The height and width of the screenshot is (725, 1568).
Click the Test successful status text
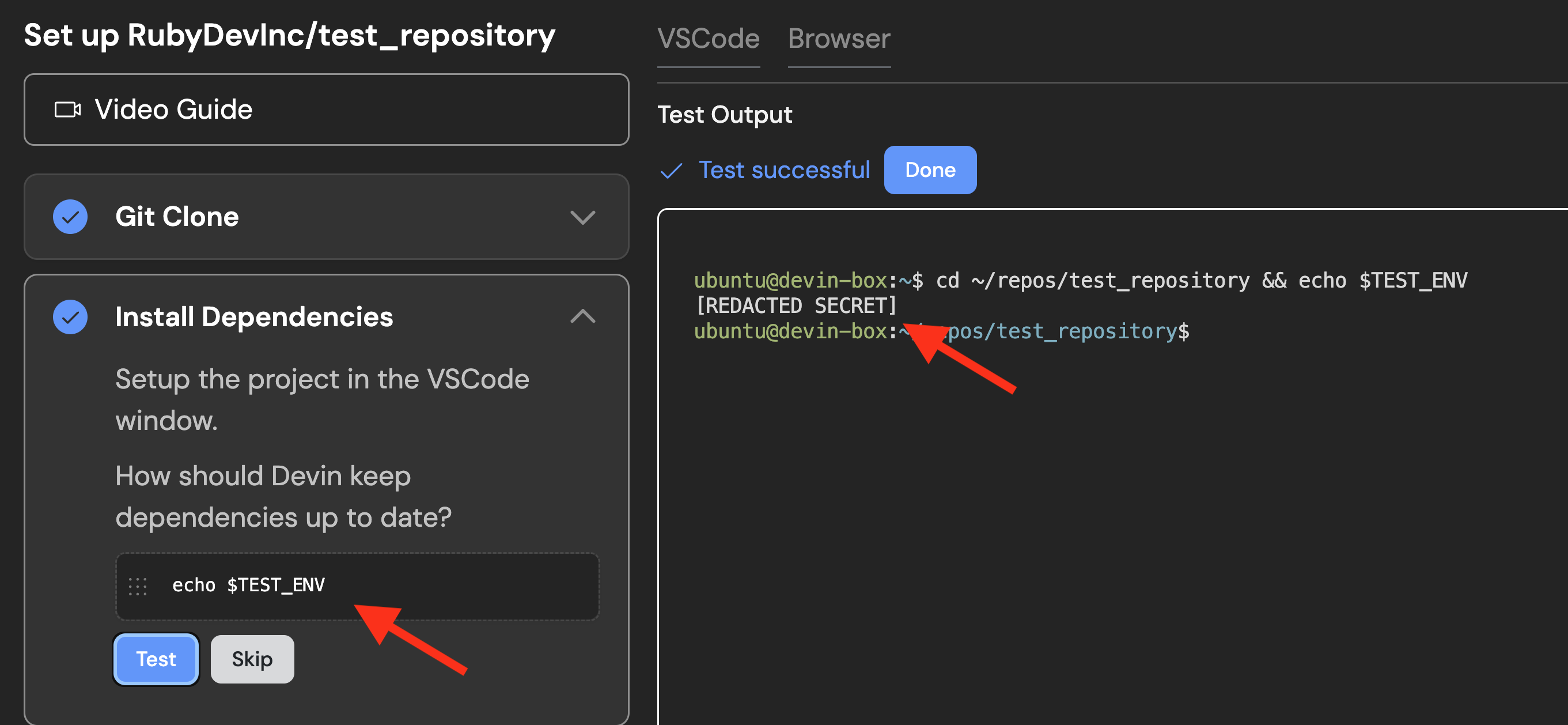[783, 170]
